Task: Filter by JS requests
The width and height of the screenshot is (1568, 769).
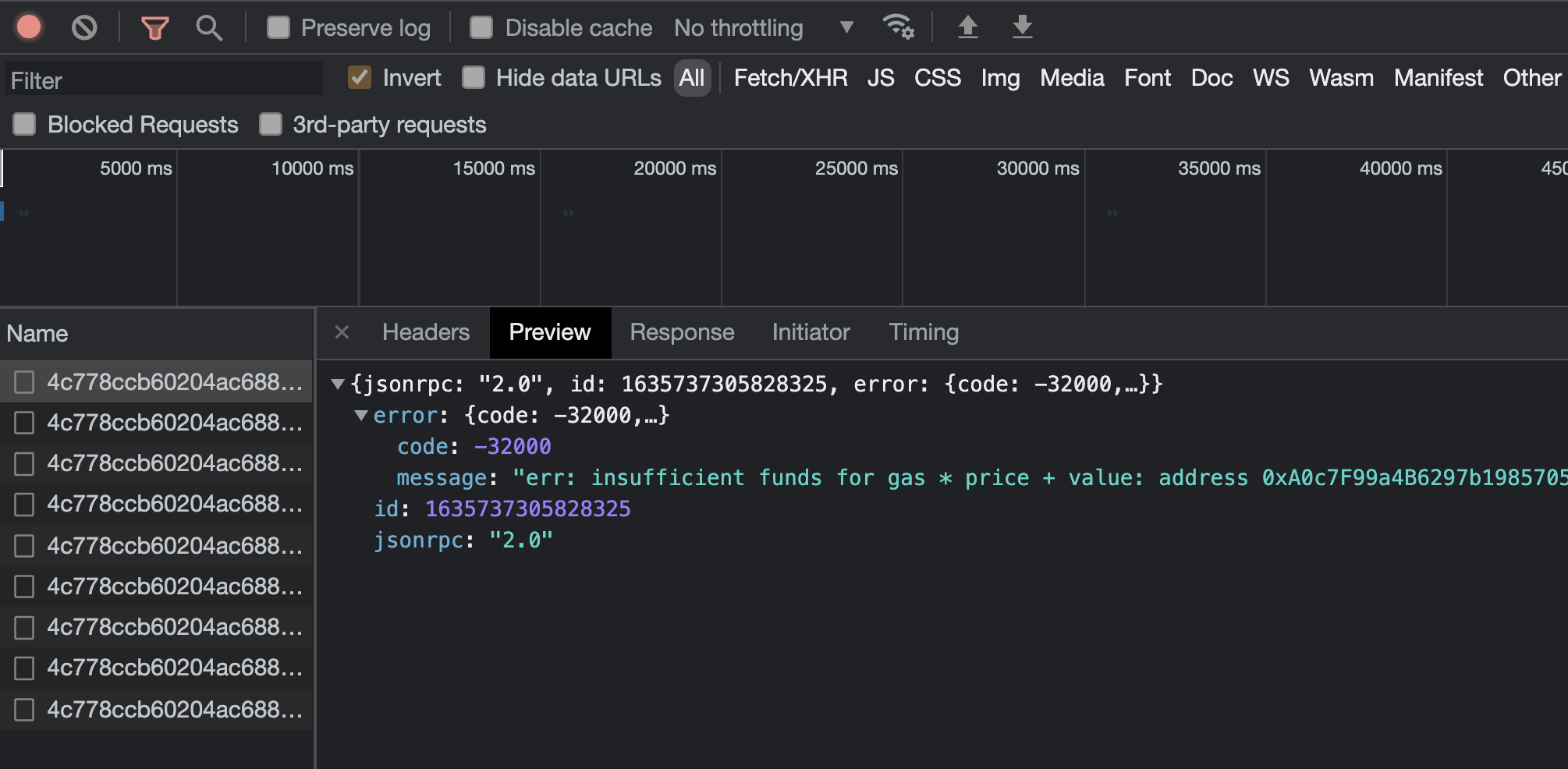Action: 881,78
